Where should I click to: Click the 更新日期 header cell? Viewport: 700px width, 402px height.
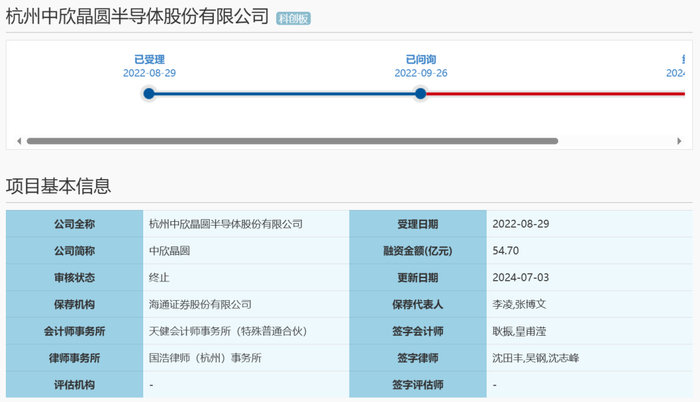click(418, 277)
